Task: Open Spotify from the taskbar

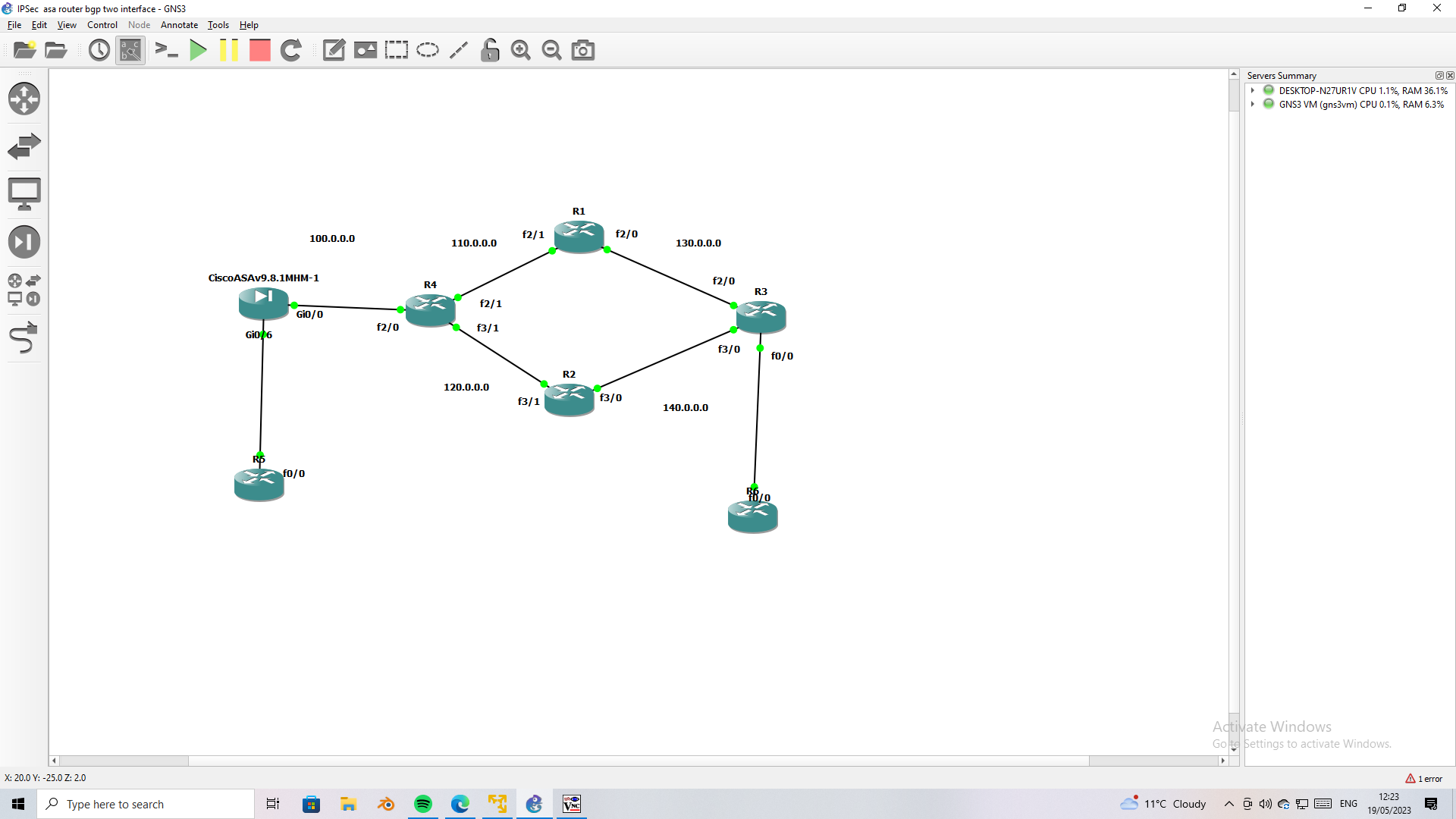Action: click(422, 804)
